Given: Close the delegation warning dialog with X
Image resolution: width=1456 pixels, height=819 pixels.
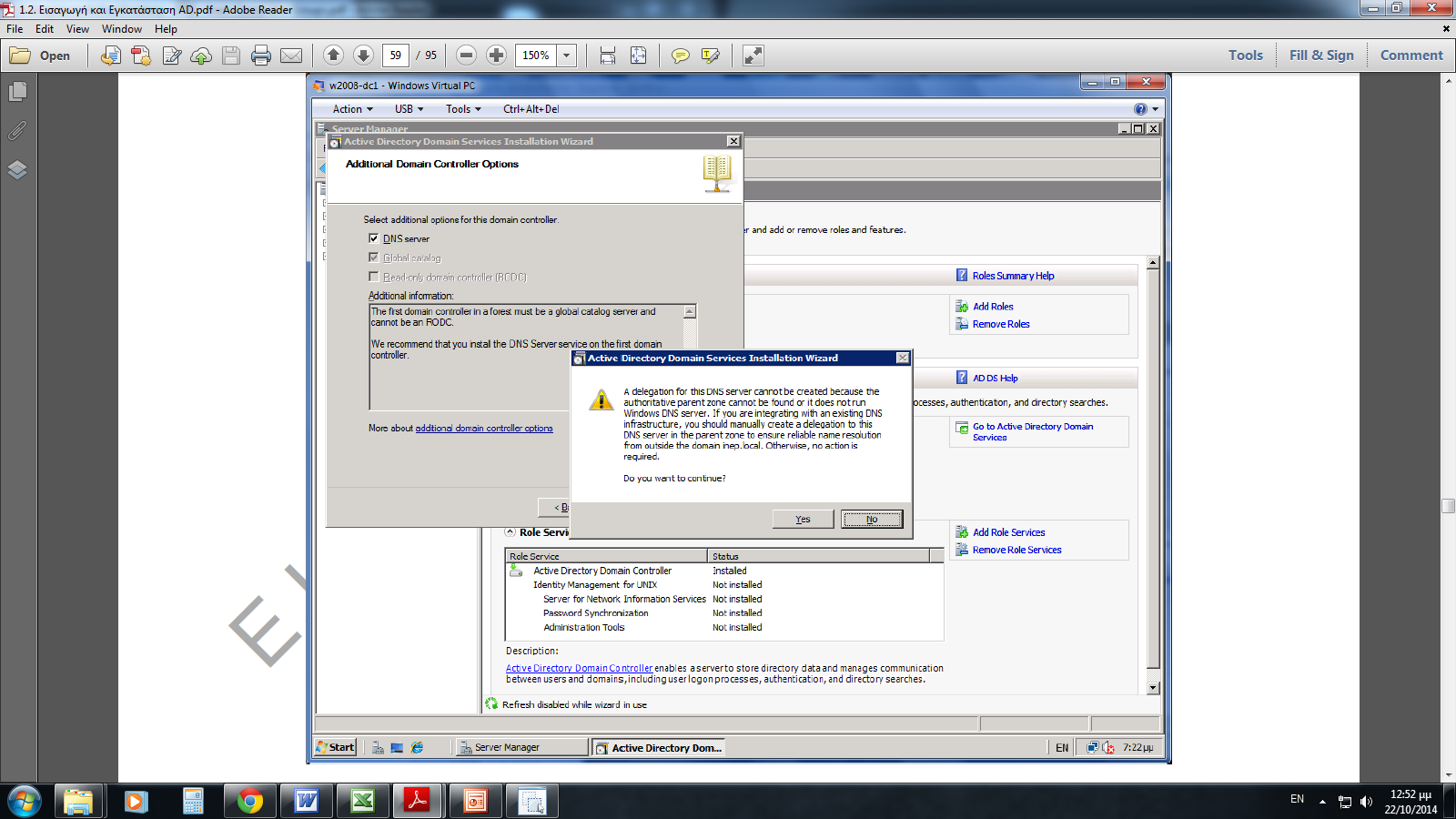Looking at the screenshot, I should (903, 359).
